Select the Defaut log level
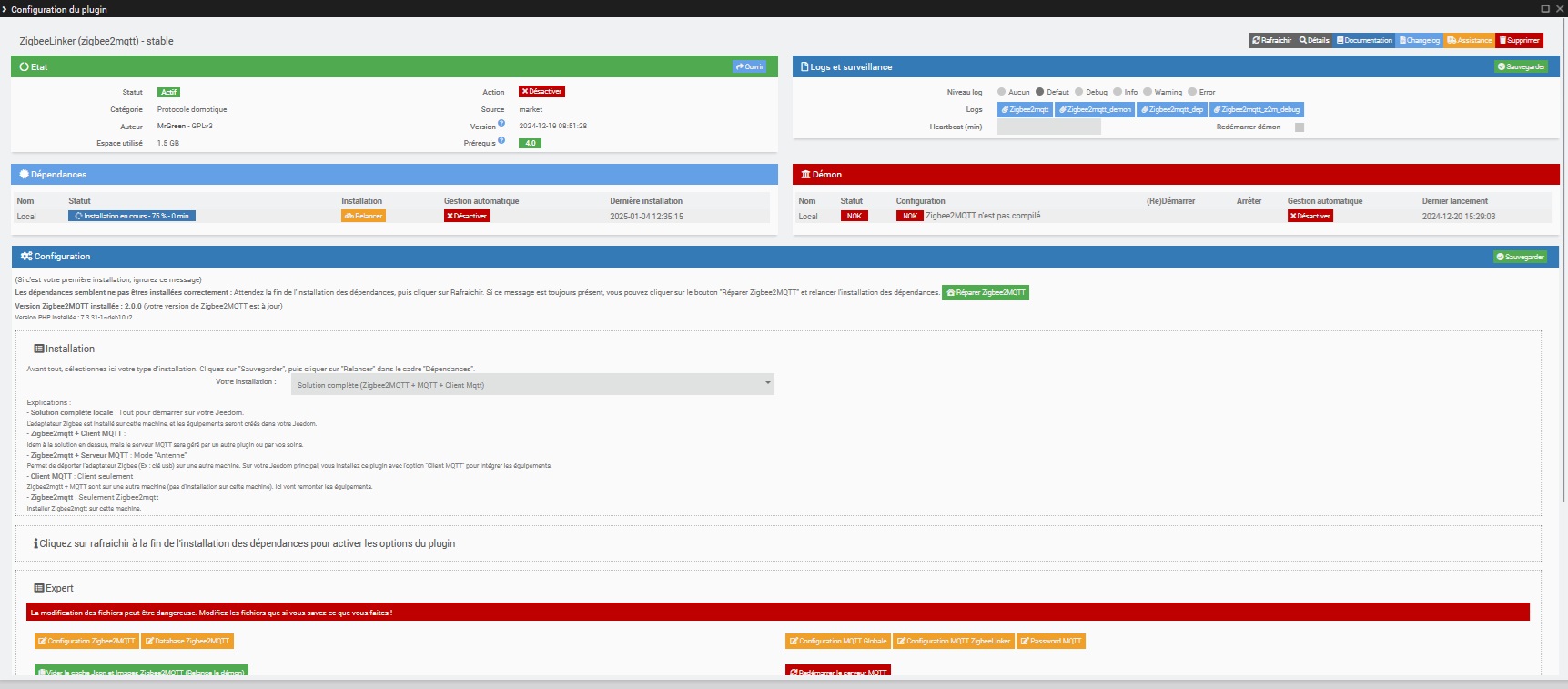This screenshot has height=689, width=1568. pos(1040,92)
